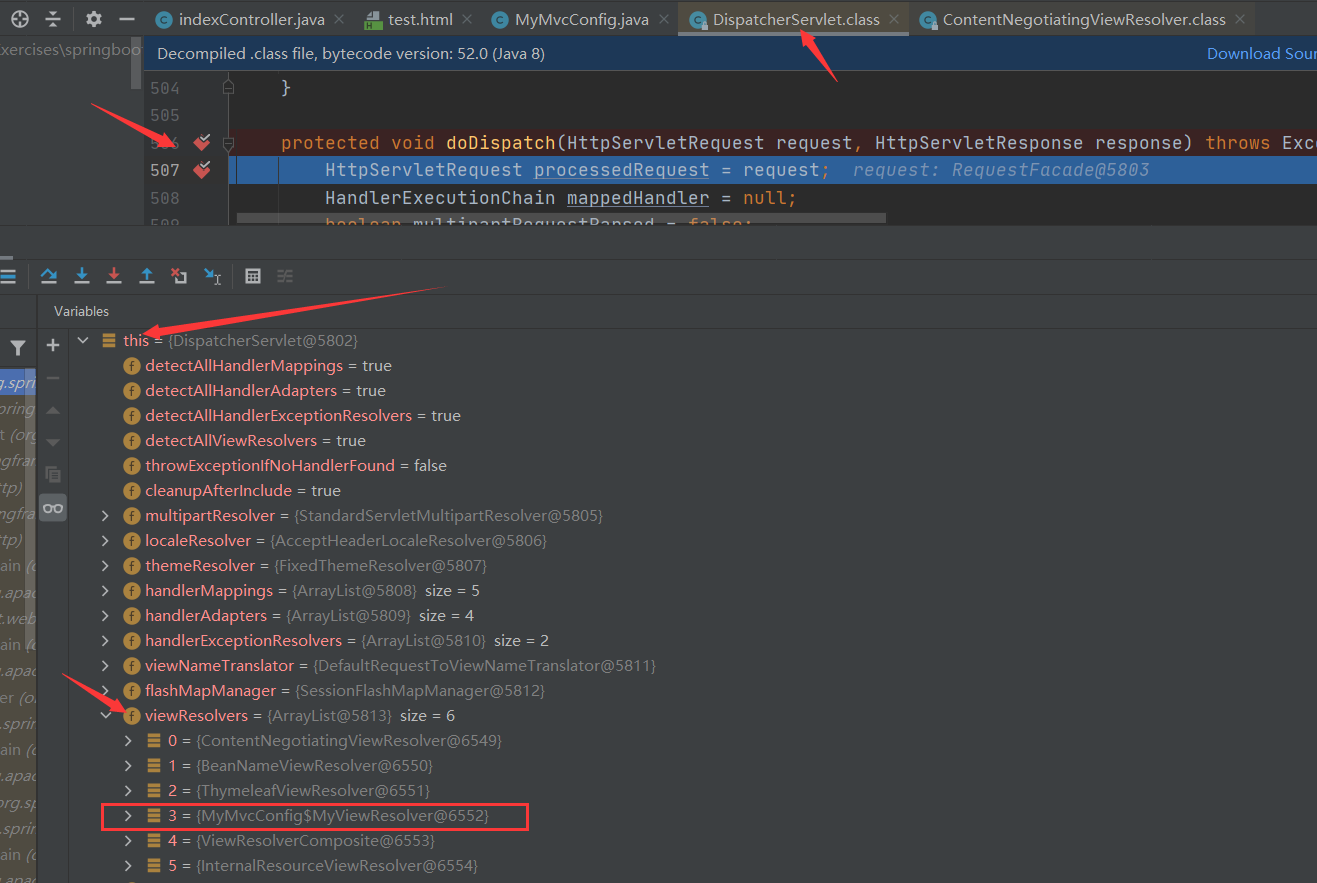This screenshot has width=1317, height=883.
Task: Click '{DispatcherServlet@5802}' value text
Action: tap(264, 341)
